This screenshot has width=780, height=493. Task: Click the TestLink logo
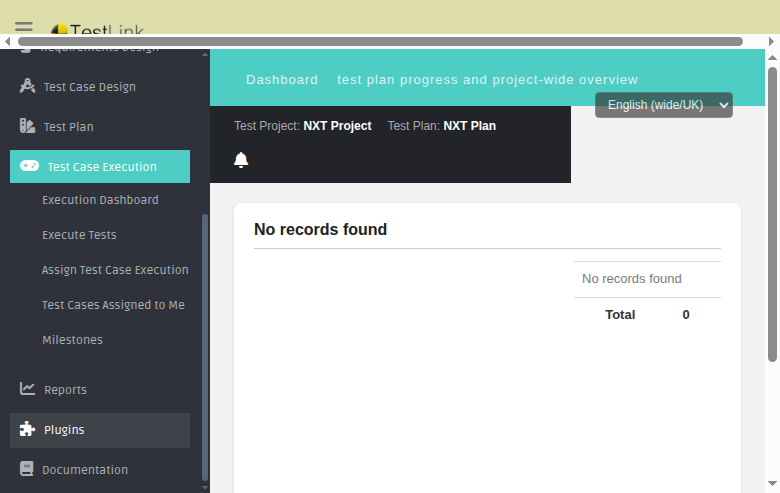97,29
